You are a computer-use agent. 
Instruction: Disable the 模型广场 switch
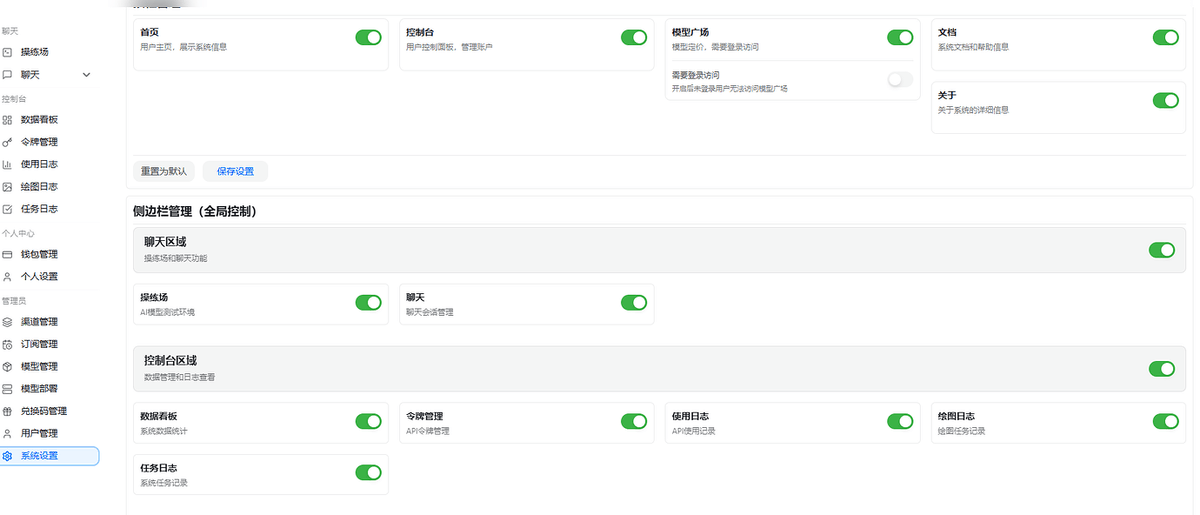coord(900,37)
